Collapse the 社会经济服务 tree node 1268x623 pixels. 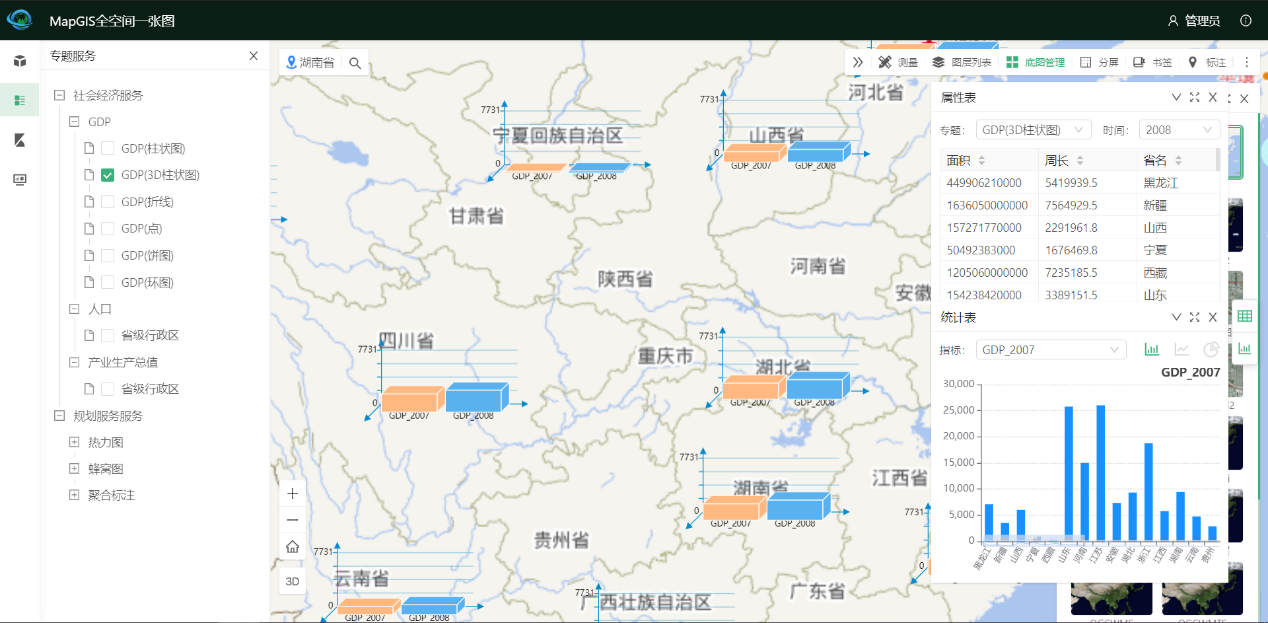[59, 95]
